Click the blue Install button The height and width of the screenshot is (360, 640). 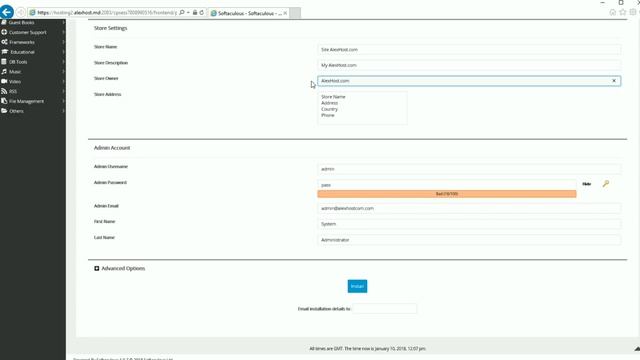(x=357, y=286)
